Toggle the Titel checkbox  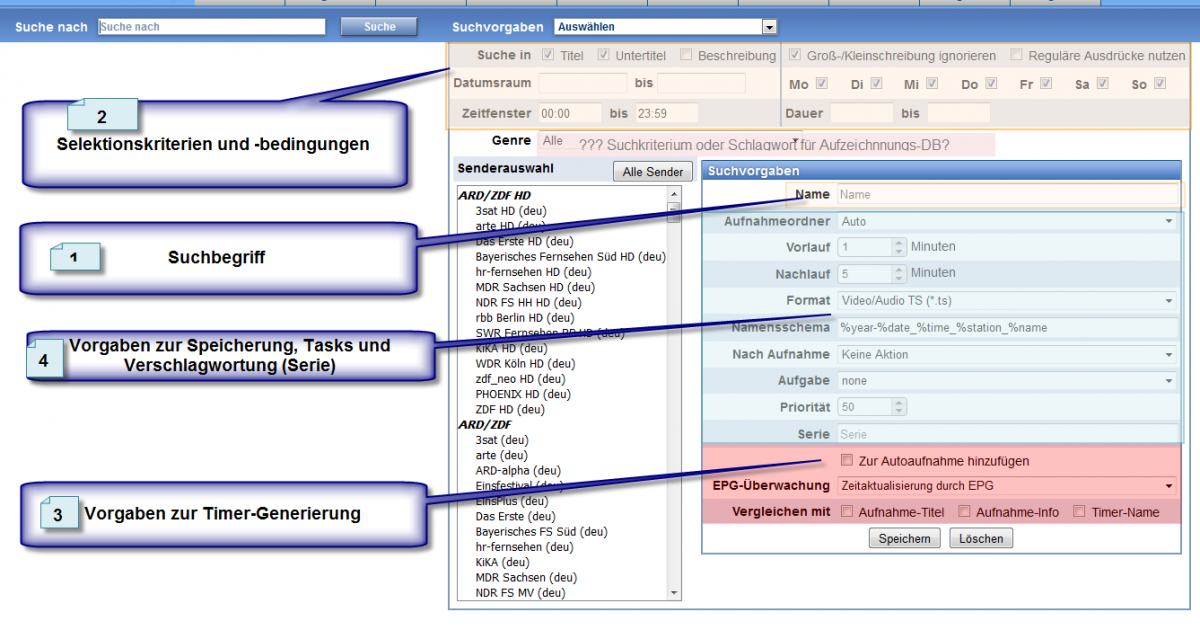(x=548, y=55)
